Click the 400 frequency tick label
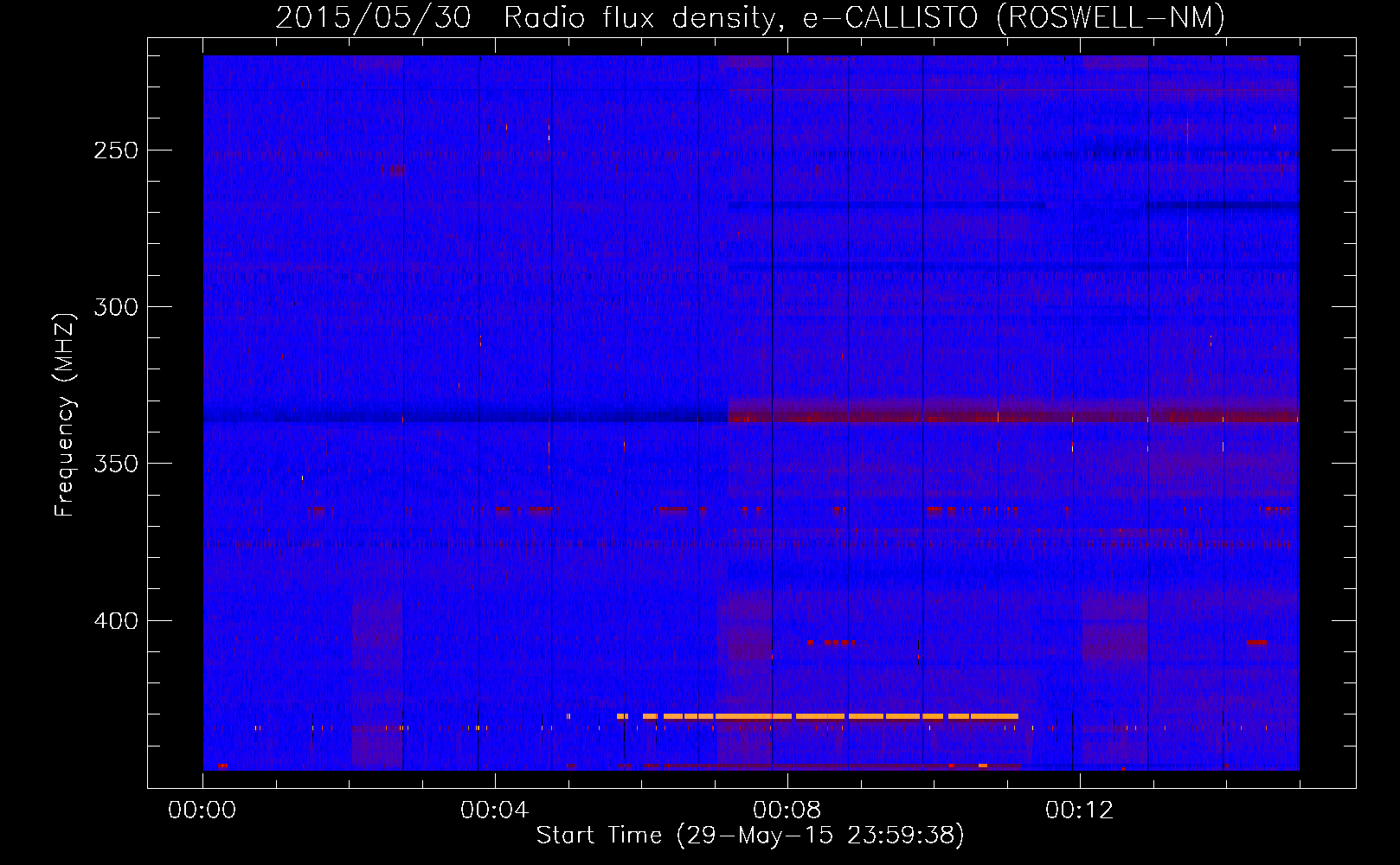This screenshot has width=1400, height=865. click(x=115, y=621)
